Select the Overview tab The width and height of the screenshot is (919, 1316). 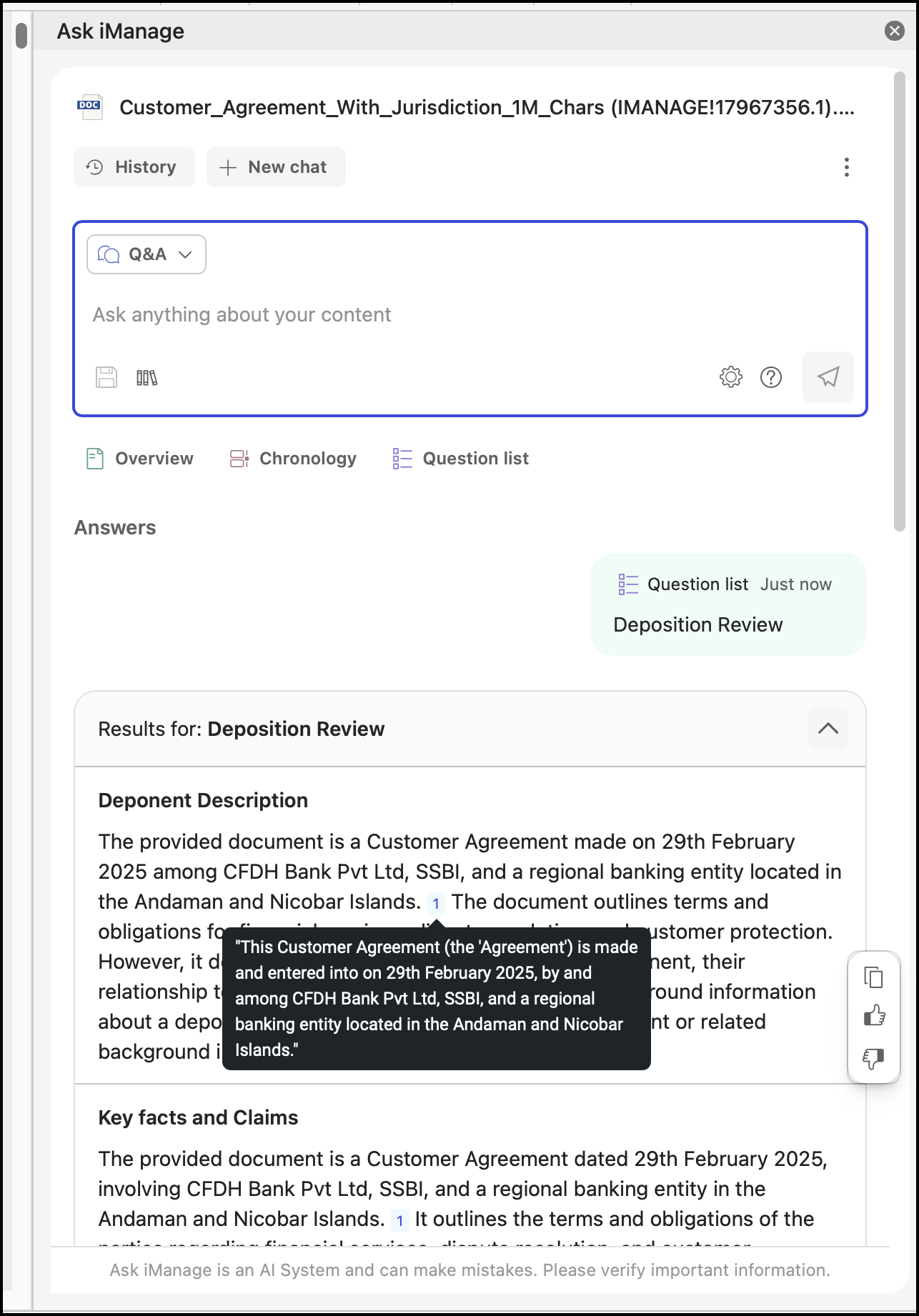click(140, 459)
